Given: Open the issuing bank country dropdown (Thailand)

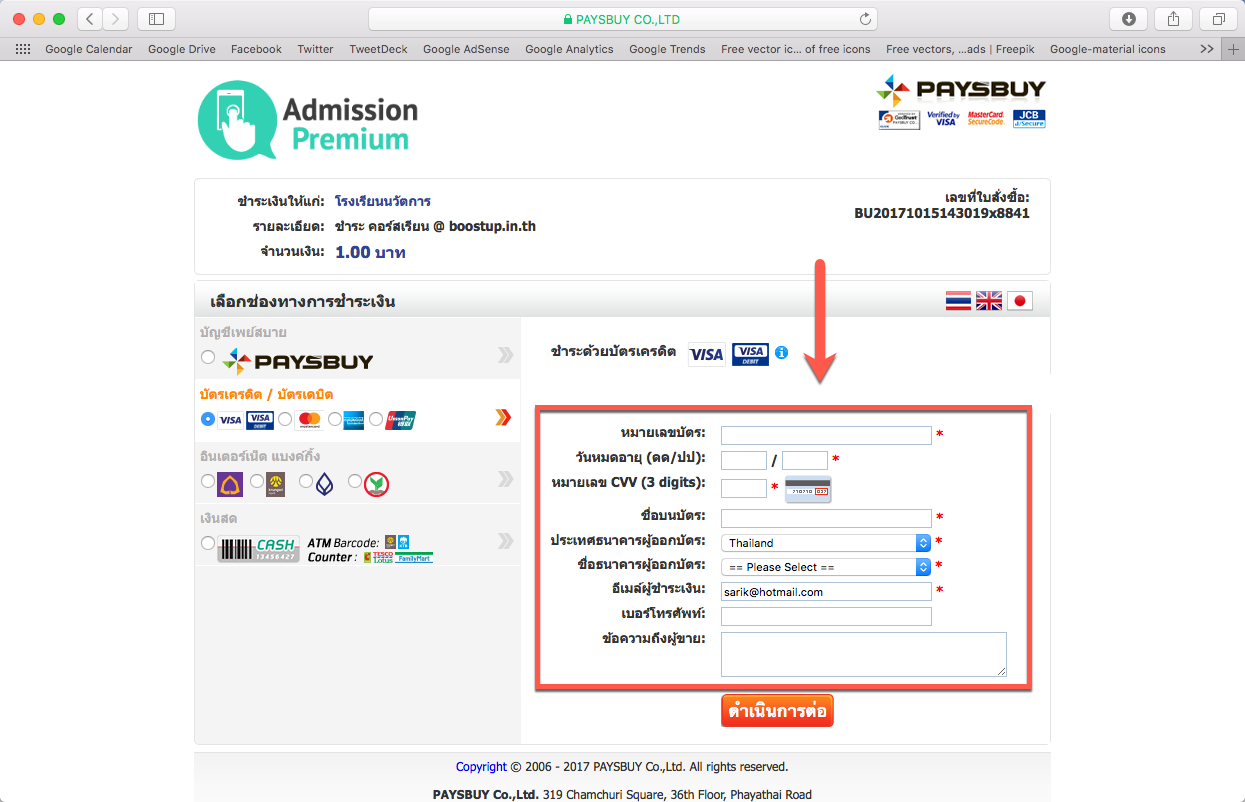Looking at the screenshot, I should 826,543.
